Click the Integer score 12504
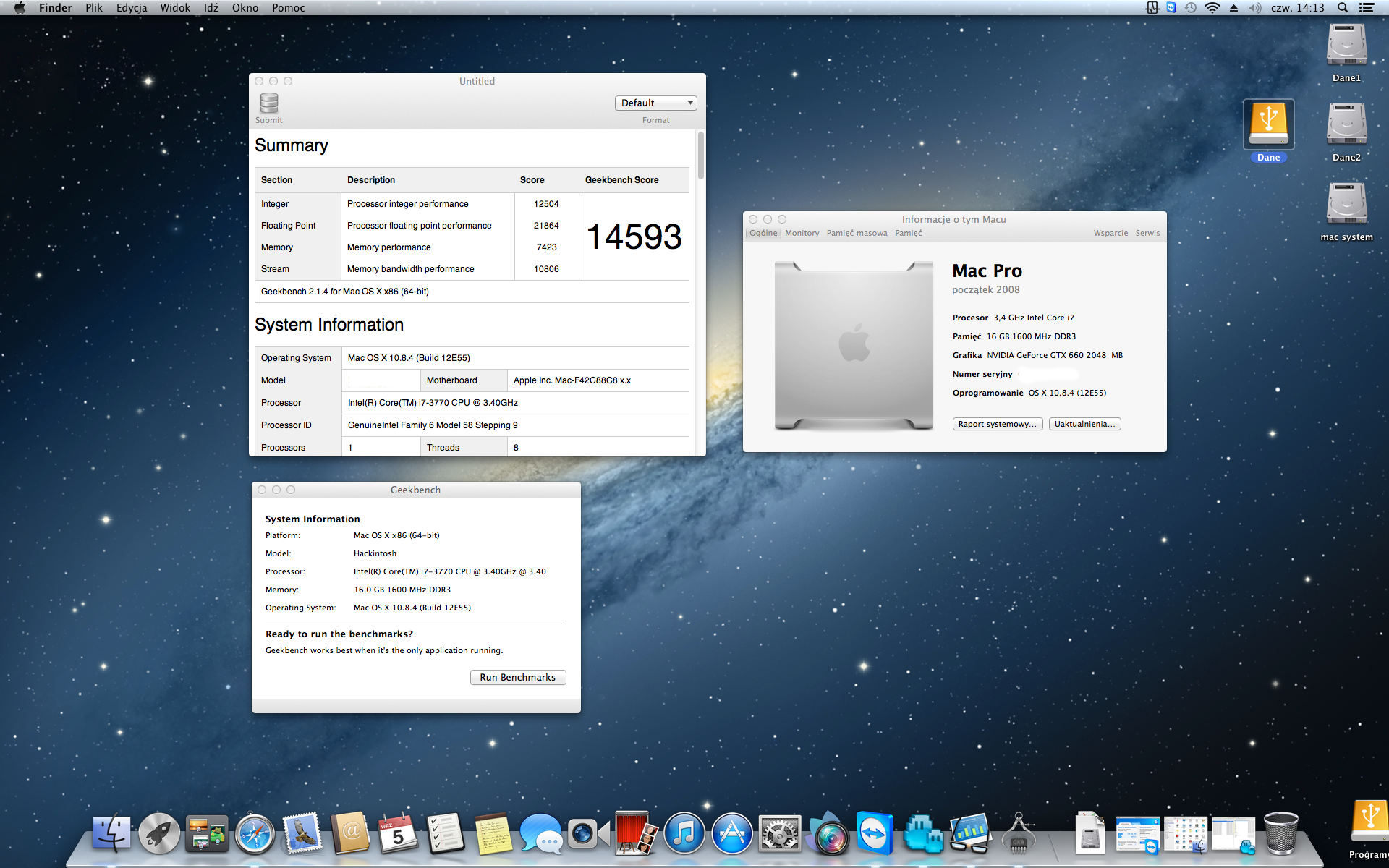1389x868 pixels. point(546,204)
